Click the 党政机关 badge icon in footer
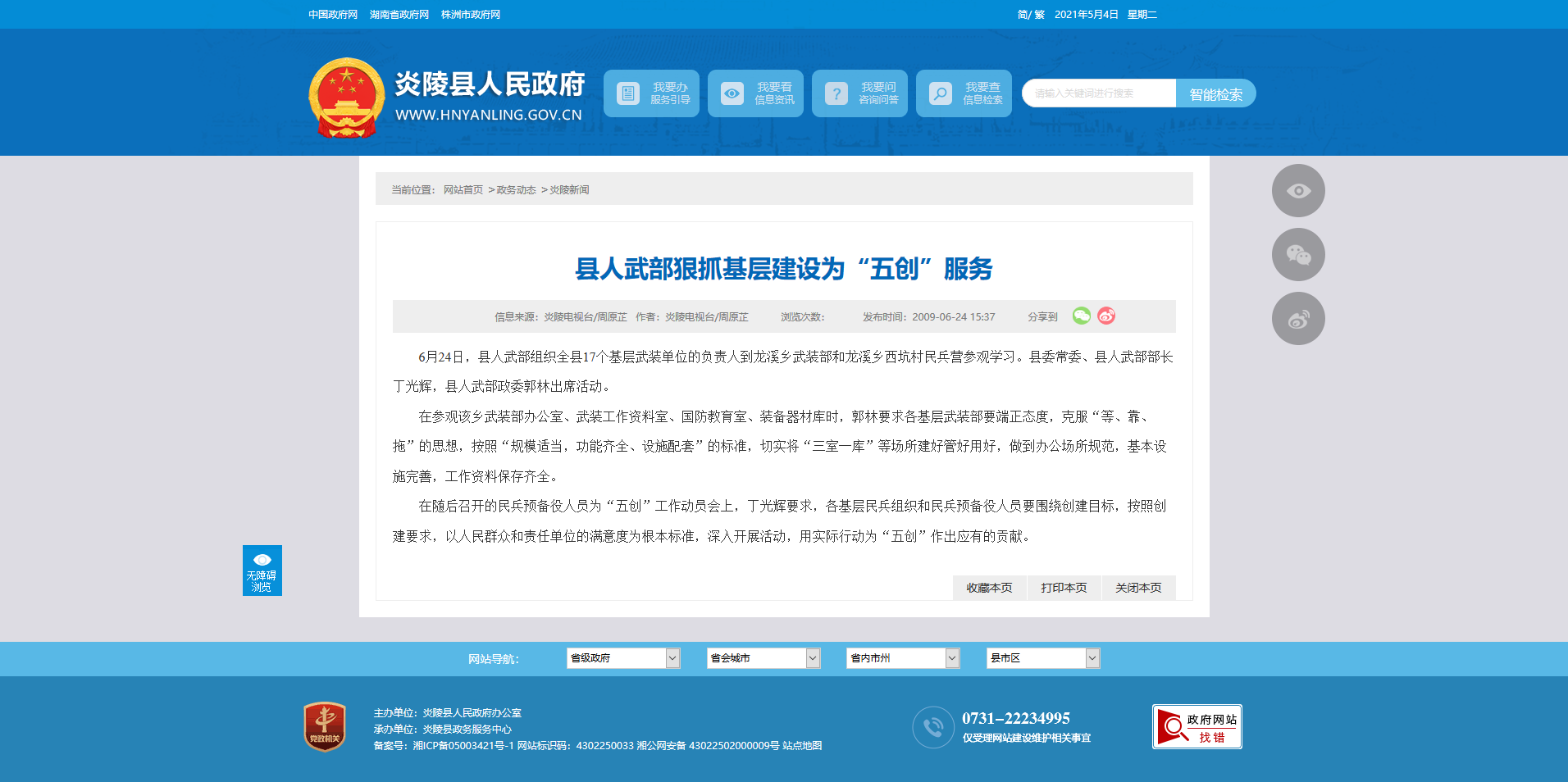The width and height of the screenshot is (1568, 782). coord(325,726)
